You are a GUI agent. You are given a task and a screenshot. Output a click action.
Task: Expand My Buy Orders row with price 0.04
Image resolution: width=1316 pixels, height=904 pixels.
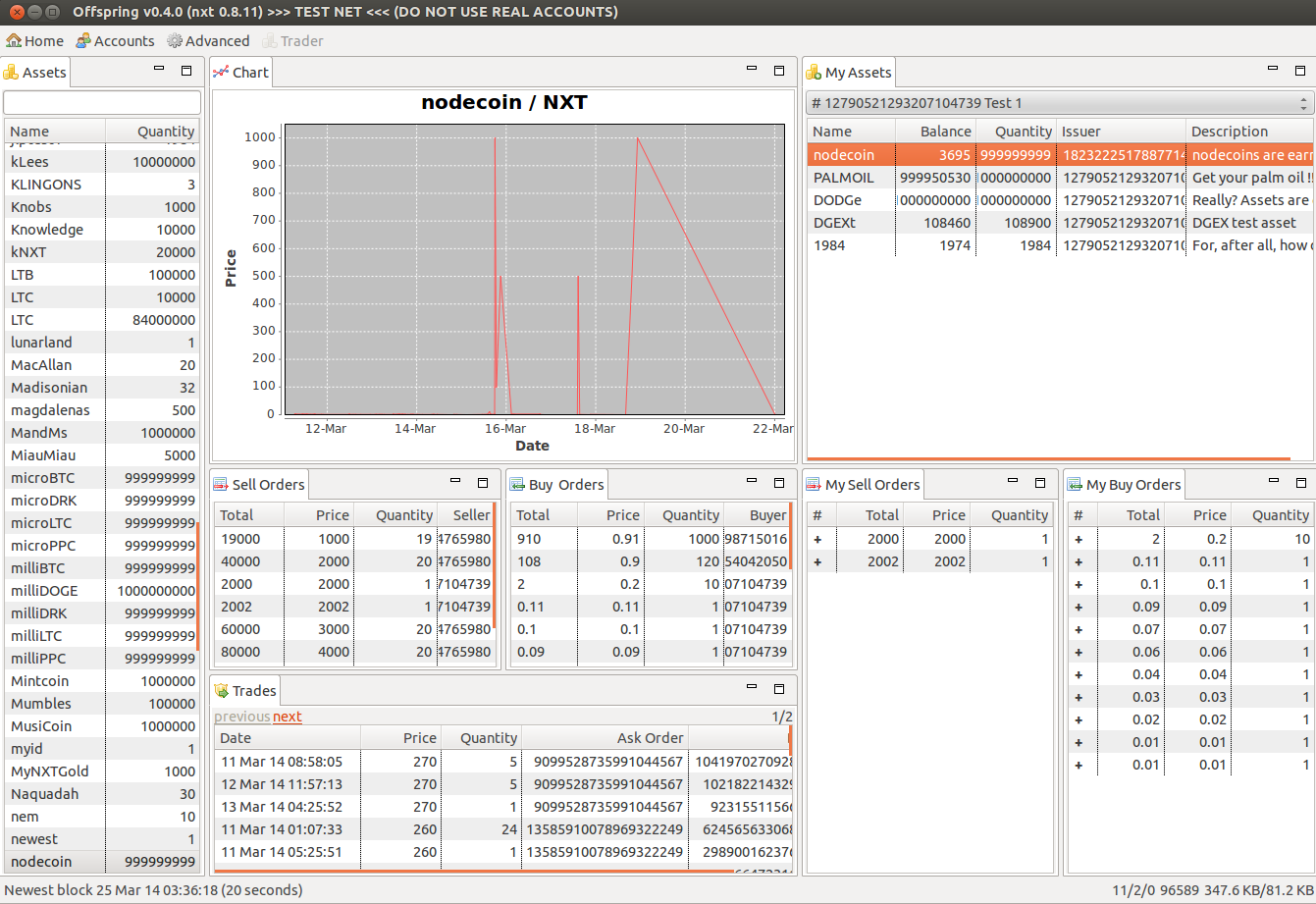[x=1079, y=674]
